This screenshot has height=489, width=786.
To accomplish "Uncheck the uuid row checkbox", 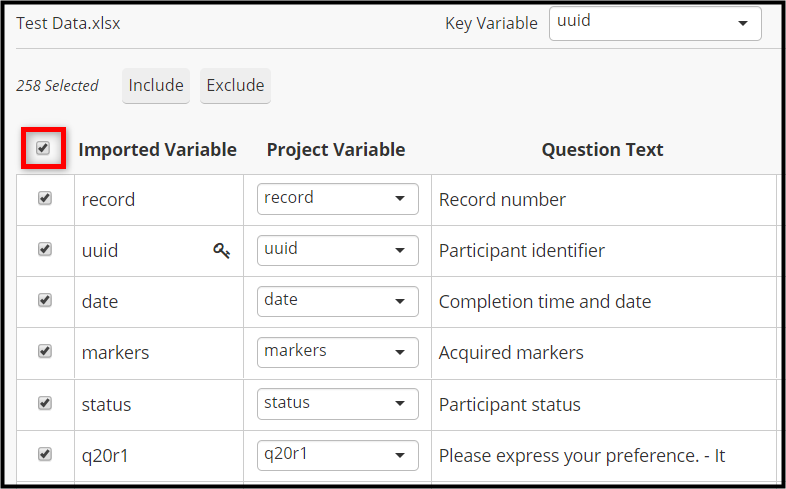I will 45,249.
